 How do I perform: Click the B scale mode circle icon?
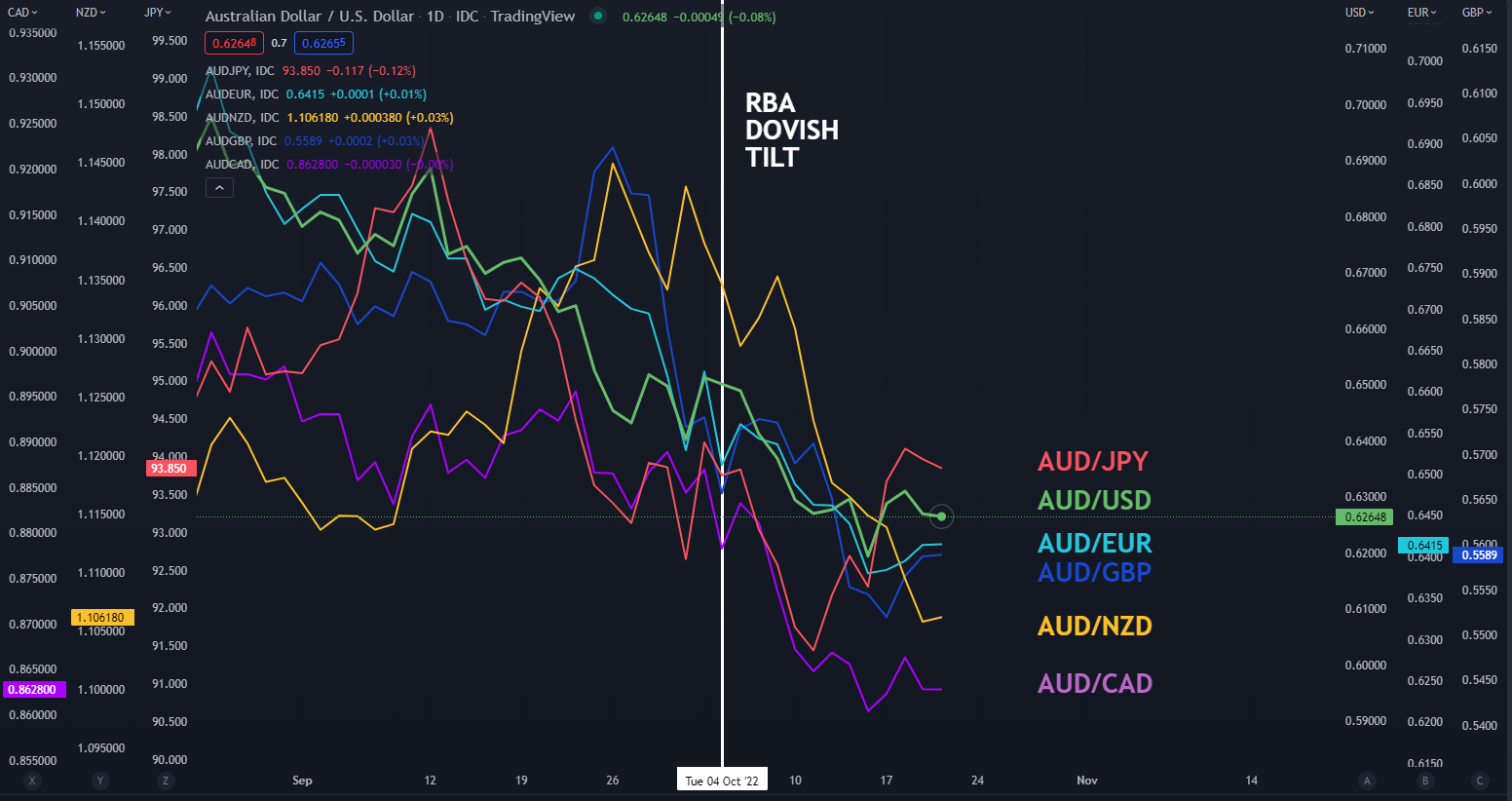click(x=1425, y=781)
